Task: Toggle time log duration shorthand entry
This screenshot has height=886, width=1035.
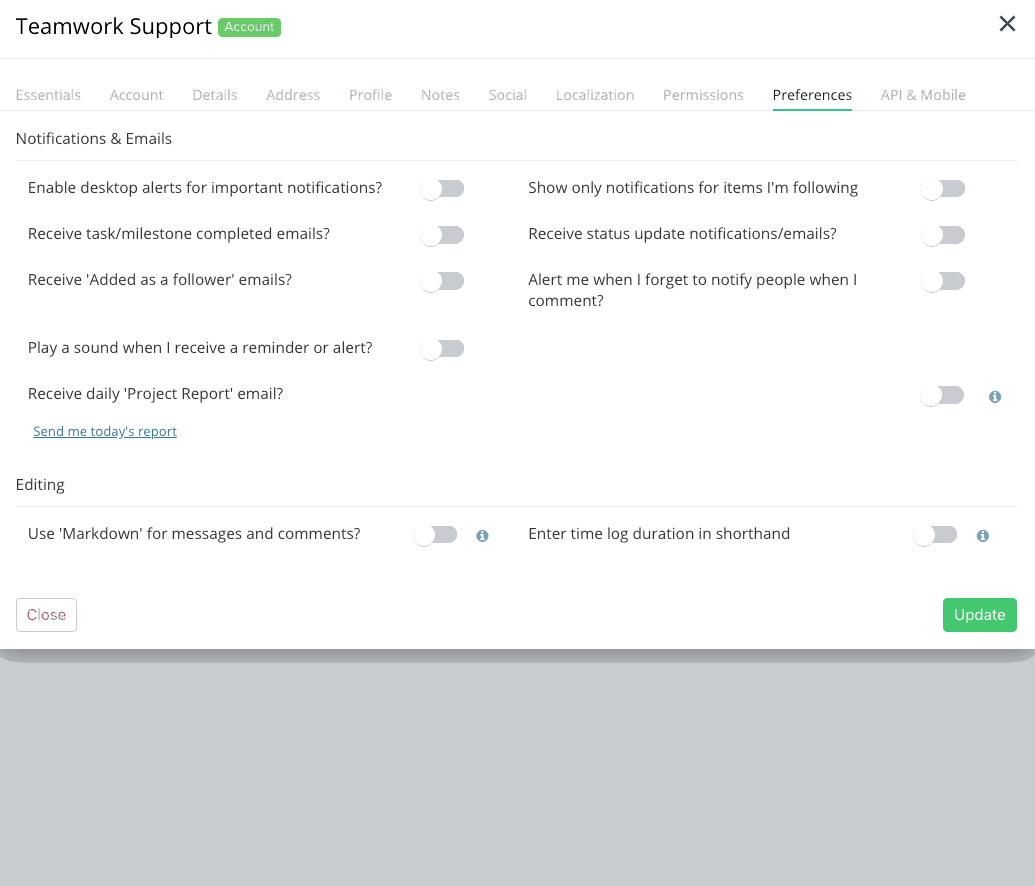Action: click(x=935, y=535)
